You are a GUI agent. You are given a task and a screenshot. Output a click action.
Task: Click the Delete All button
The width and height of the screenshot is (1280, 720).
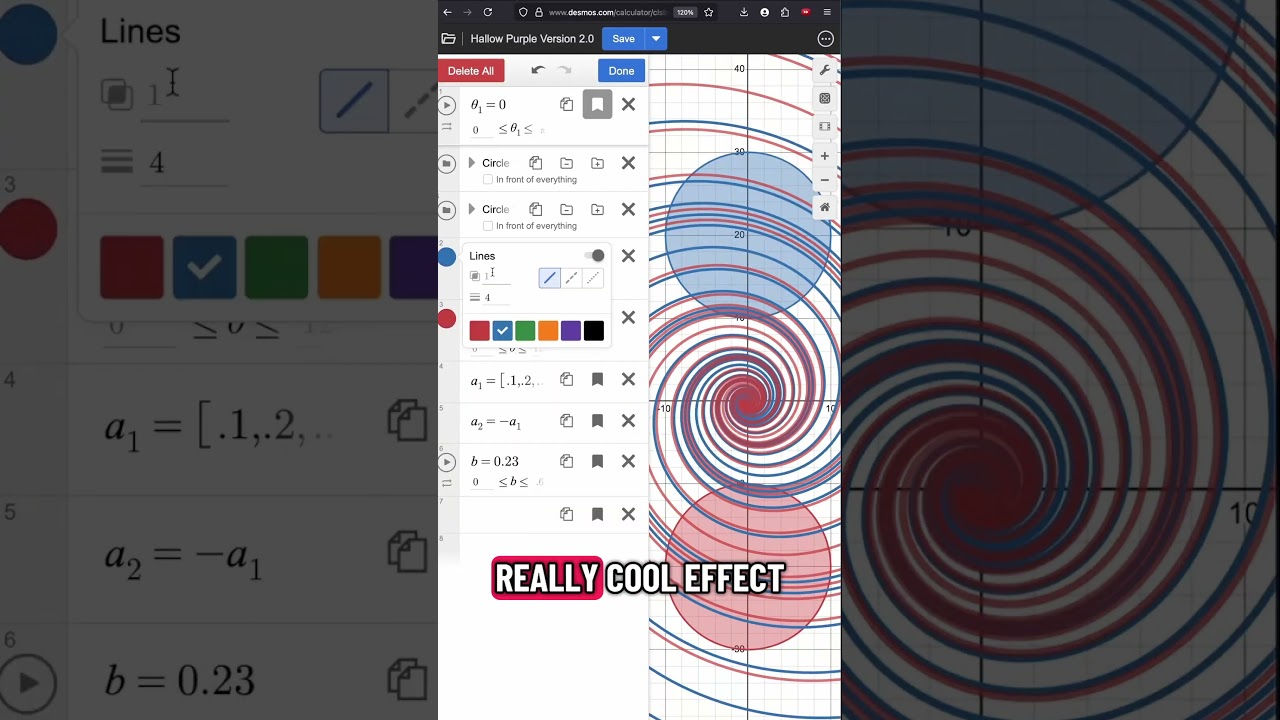point(471,71)
